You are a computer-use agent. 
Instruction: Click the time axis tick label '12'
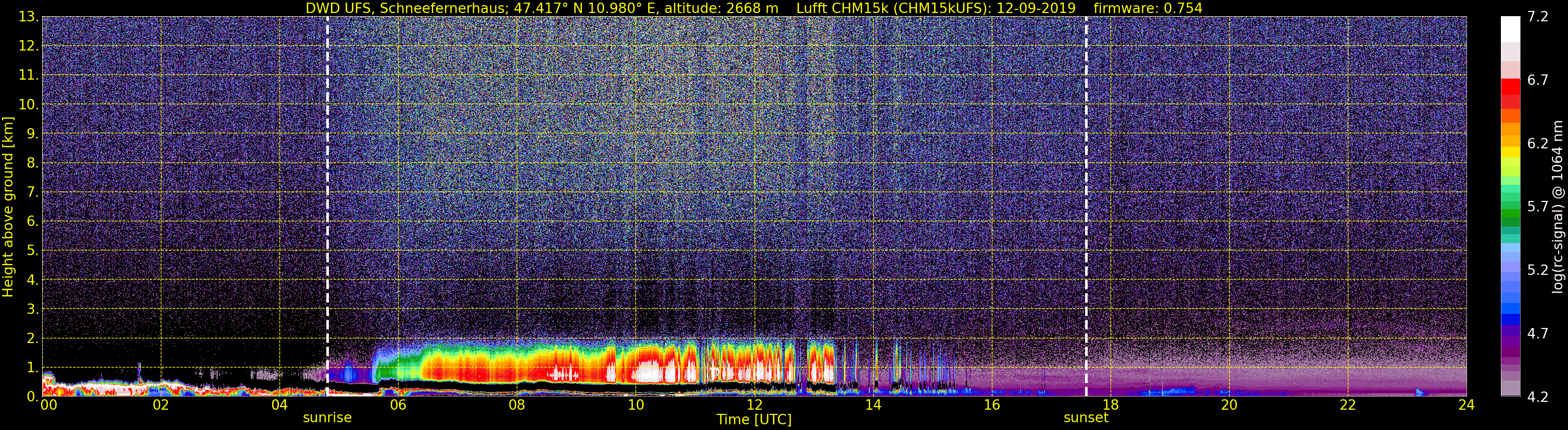[x=754, y=405]
